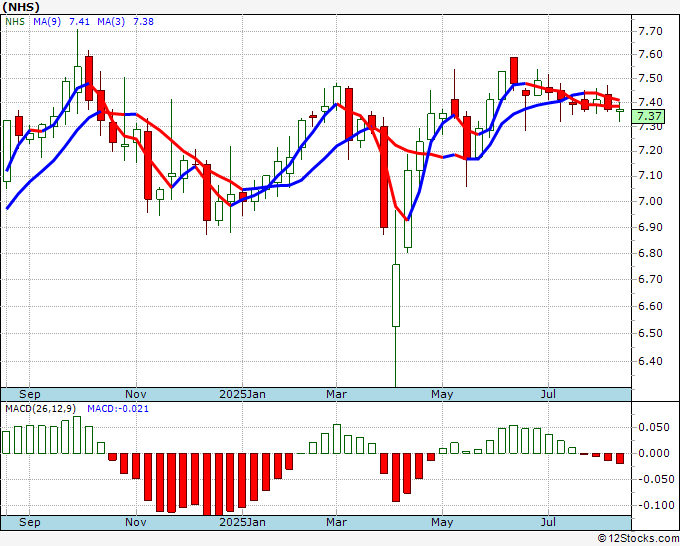Click Jul on the price chart date axis
Image resolution: width=680 pixels, height=546 pixels.
549,394
